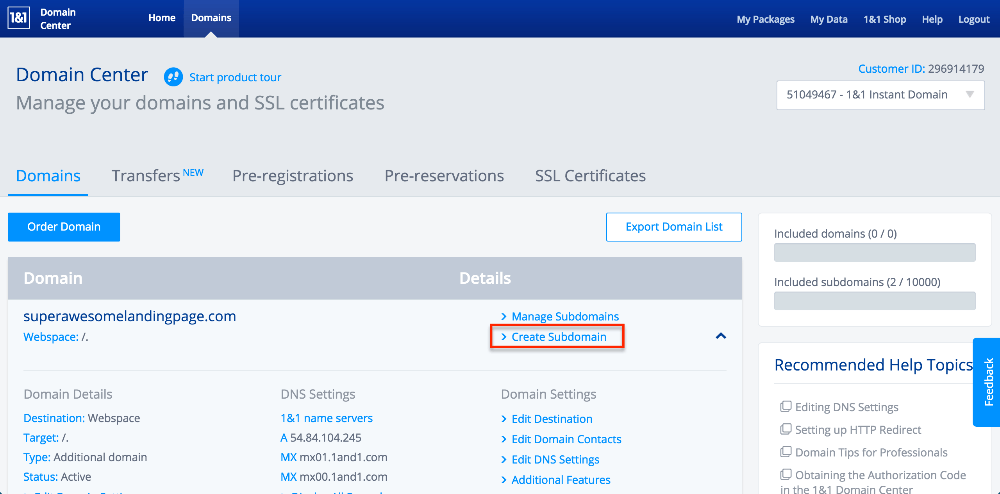
Task: Open My Packages
Action: (765, 19)
